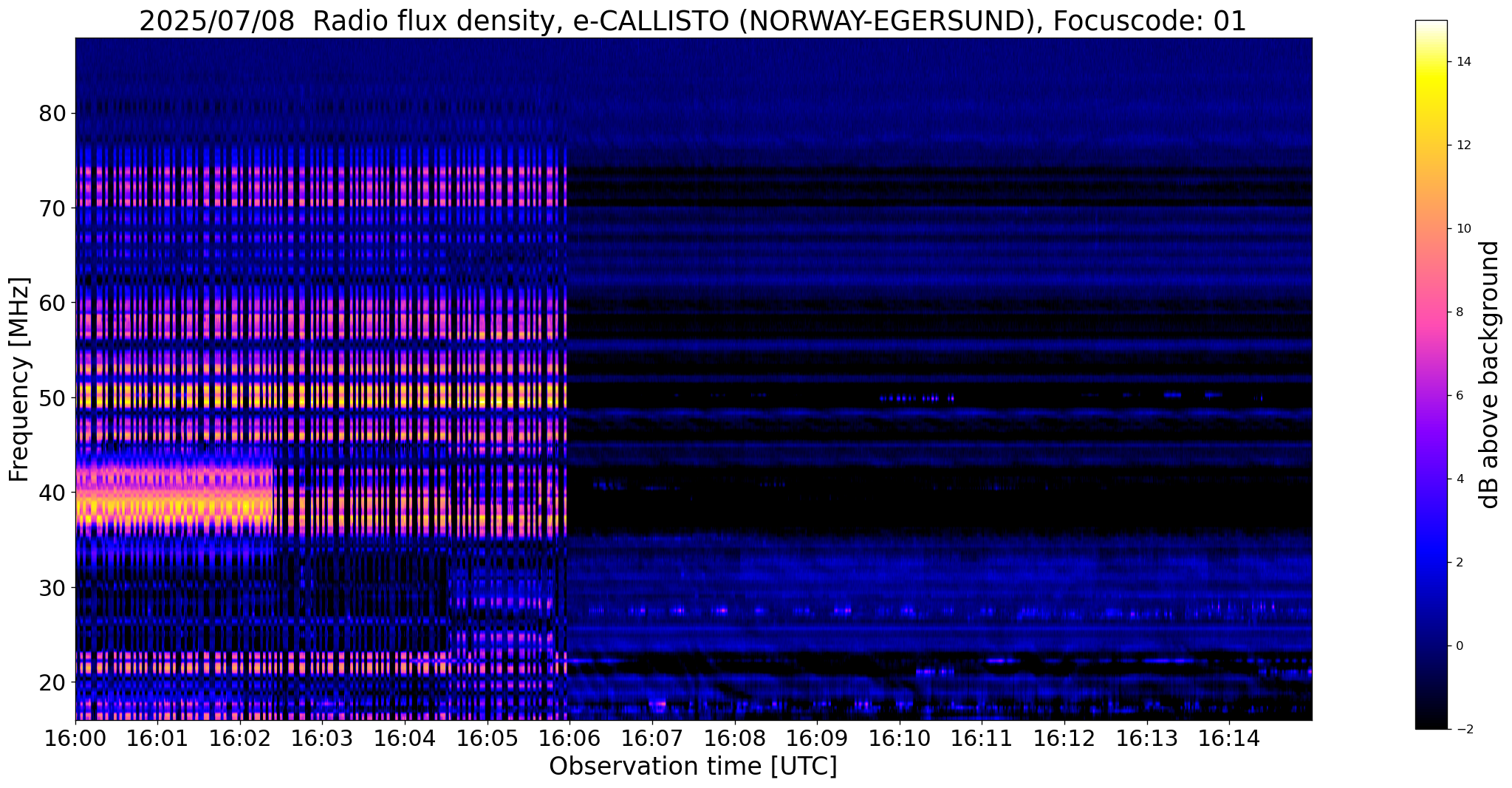
Task: Click the colorbar tick label 0
Action: 1460,645
